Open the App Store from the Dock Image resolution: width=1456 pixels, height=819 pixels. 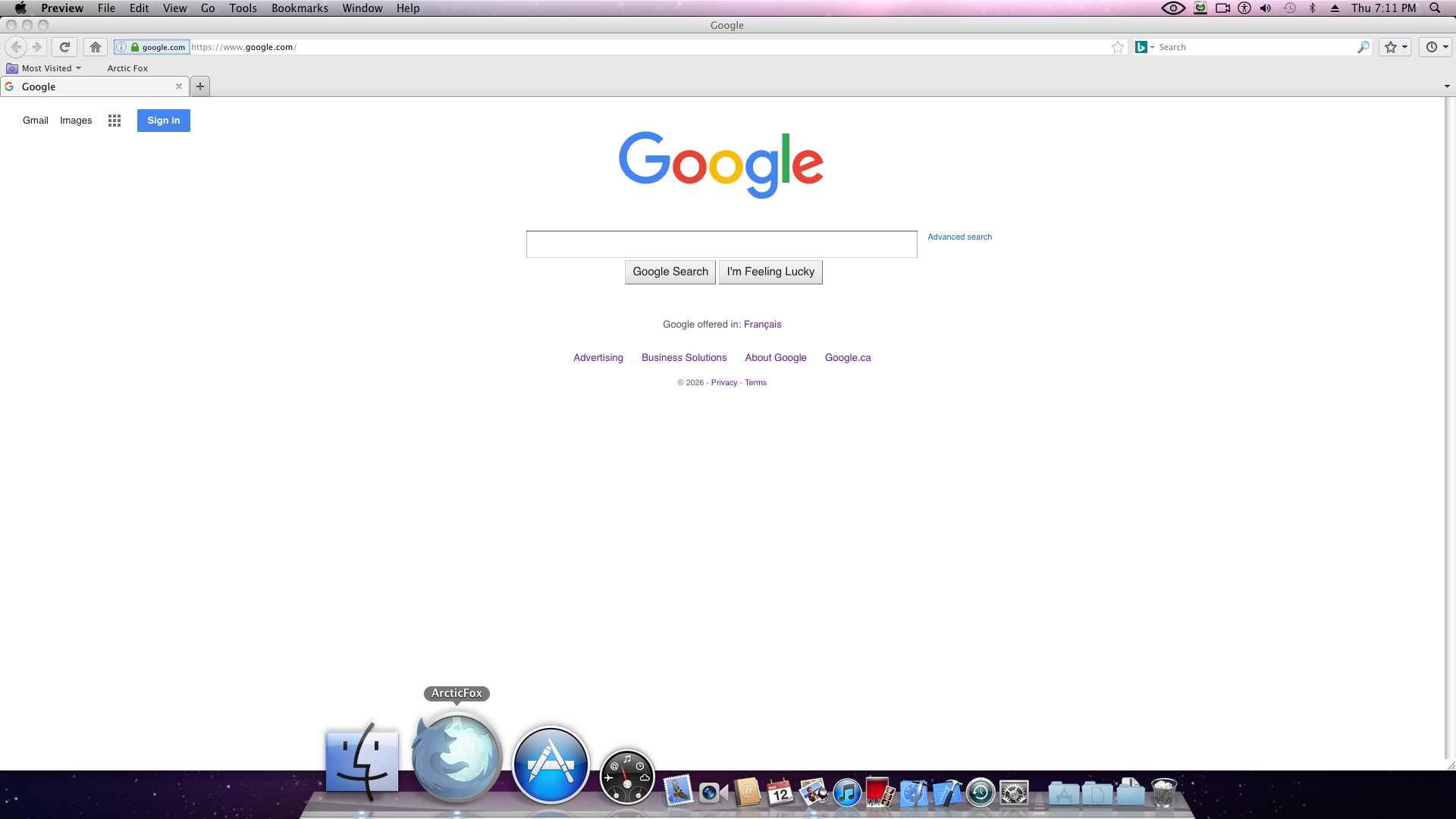tap(551, 764)
